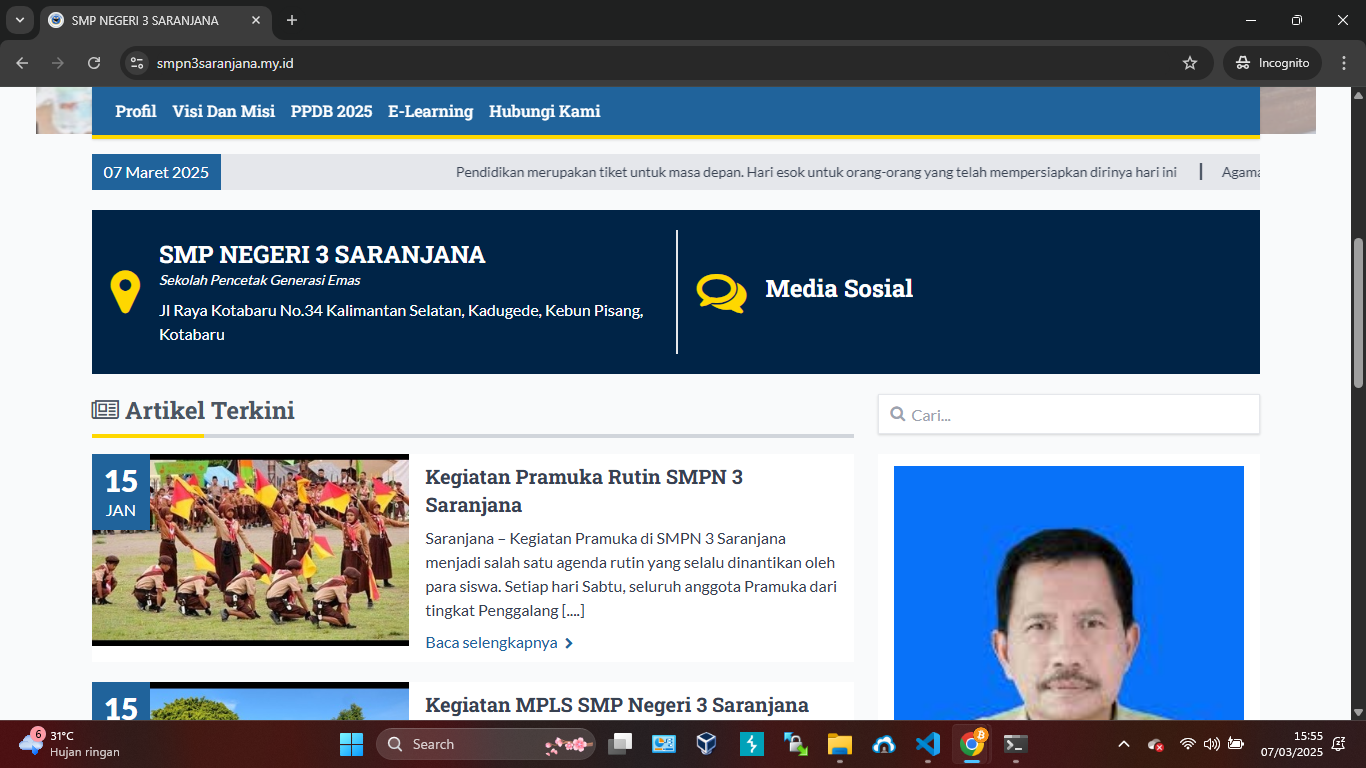Go to PPDB 2025 page

331,111
